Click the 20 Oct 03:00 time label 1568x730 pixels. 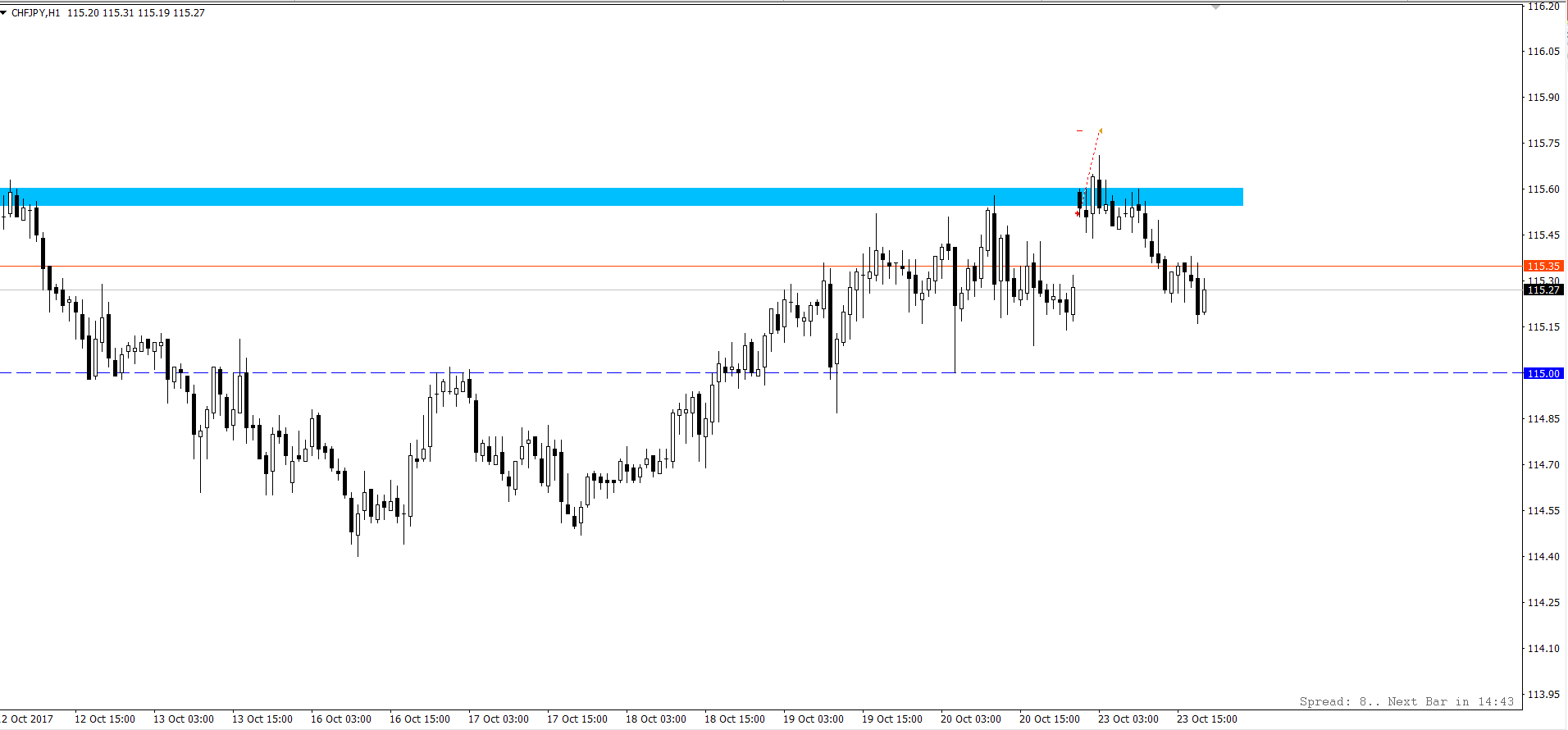pos(971,719)
